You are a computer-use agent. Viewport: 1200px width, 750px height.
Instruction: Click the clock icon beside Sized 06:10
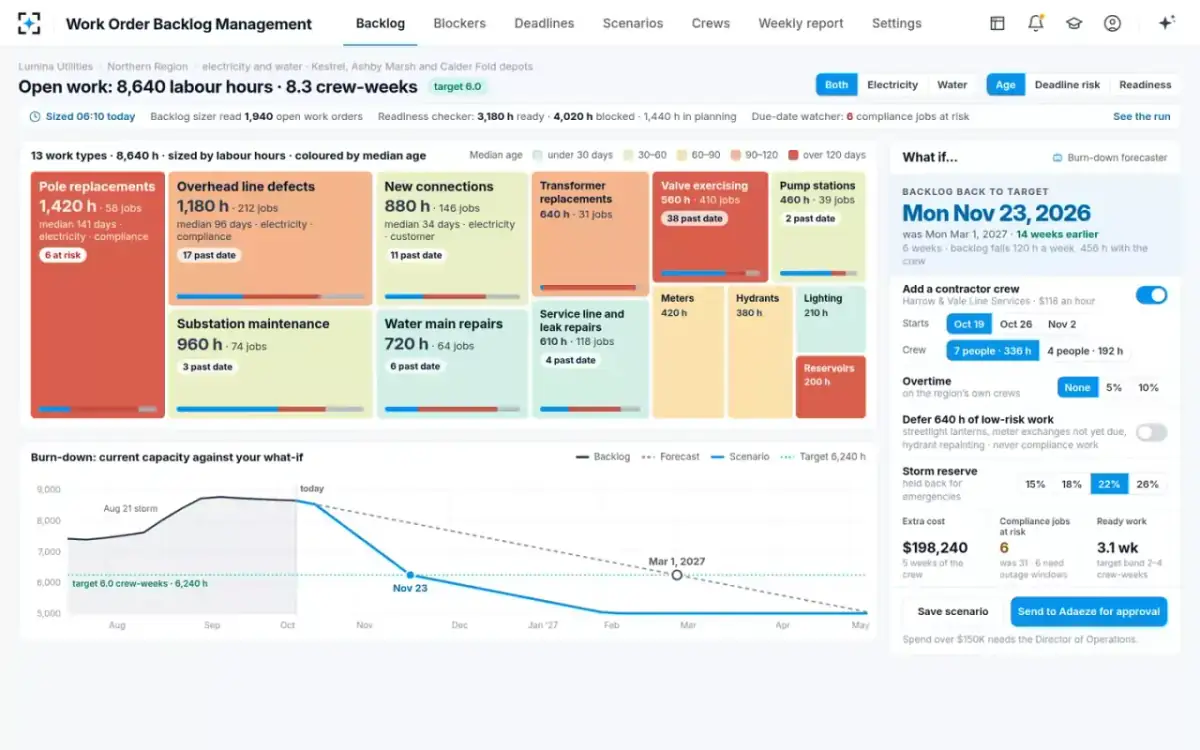pyautogui.click(x=35, y=117)
